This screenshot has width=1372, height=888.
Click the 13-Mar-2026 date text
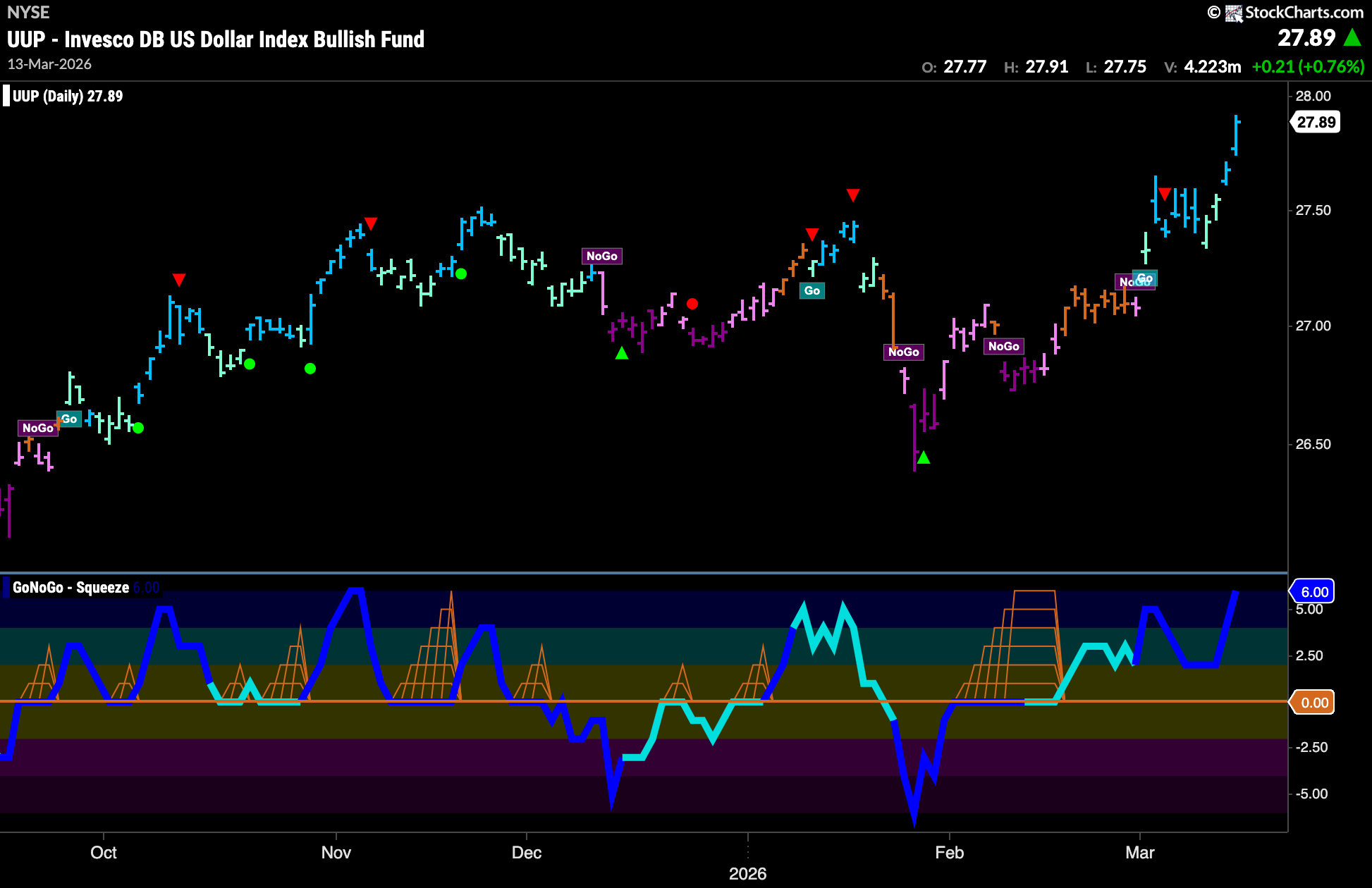[49, 64]
